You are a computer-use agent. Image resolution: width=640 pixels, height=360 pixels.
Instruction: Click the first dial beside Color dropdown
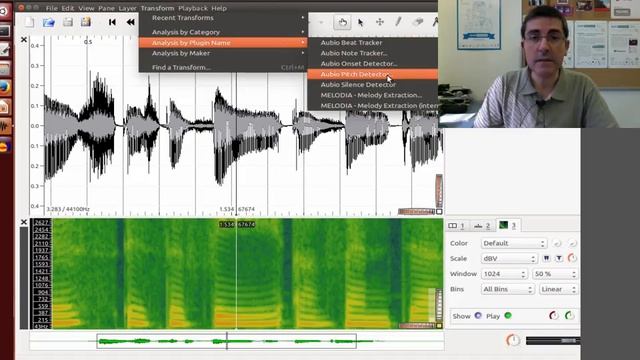[x=557, y=243]
